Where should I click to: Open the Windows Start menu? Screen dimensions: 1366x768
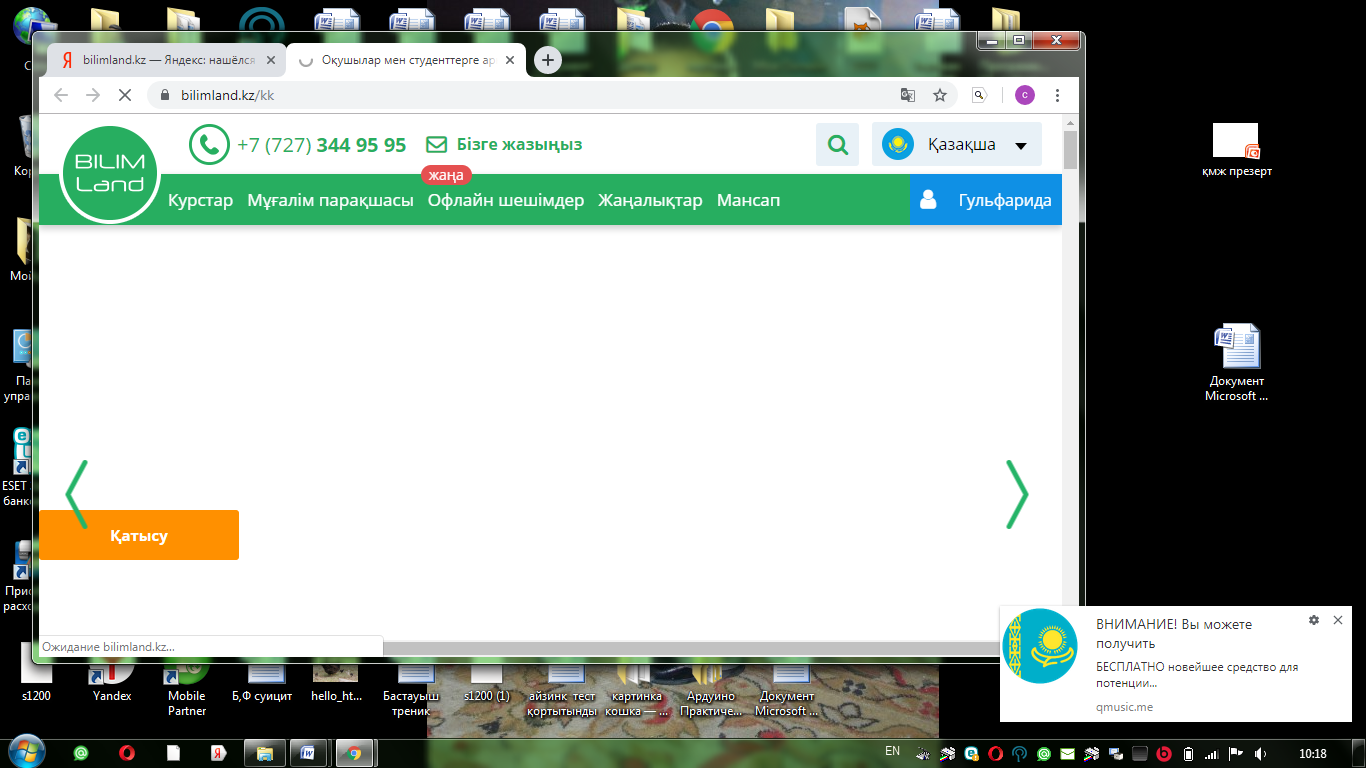[x=25, y=753]
